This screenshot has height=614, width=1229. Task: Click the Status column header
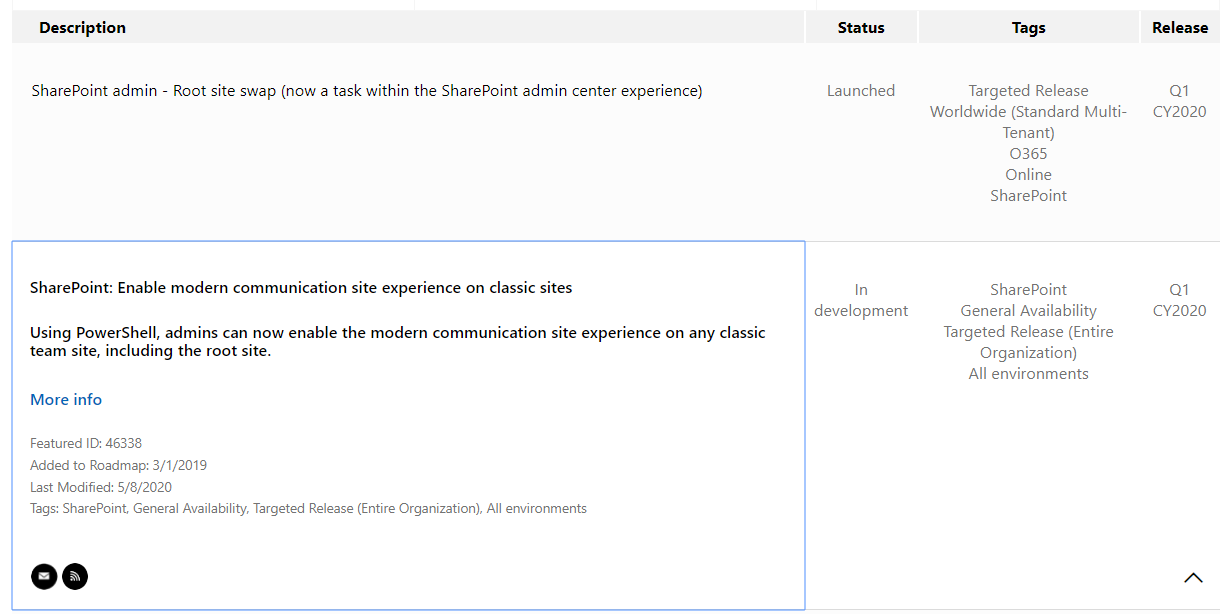(861, 28)
